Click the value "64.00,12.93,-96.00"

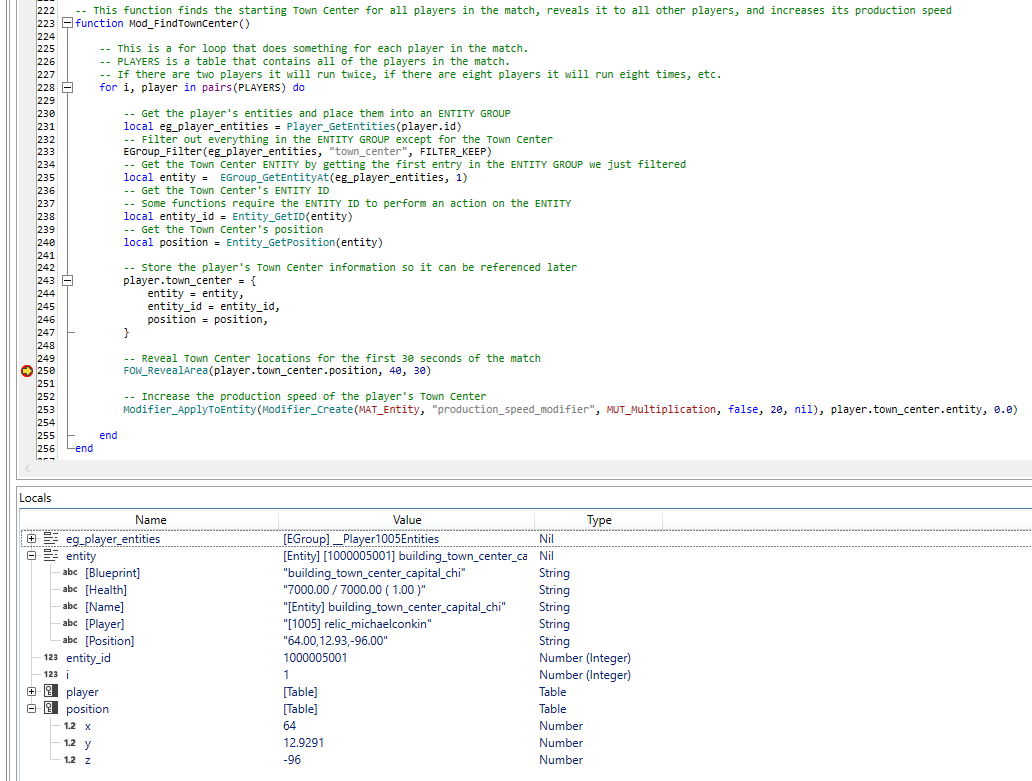pos(335,641)
